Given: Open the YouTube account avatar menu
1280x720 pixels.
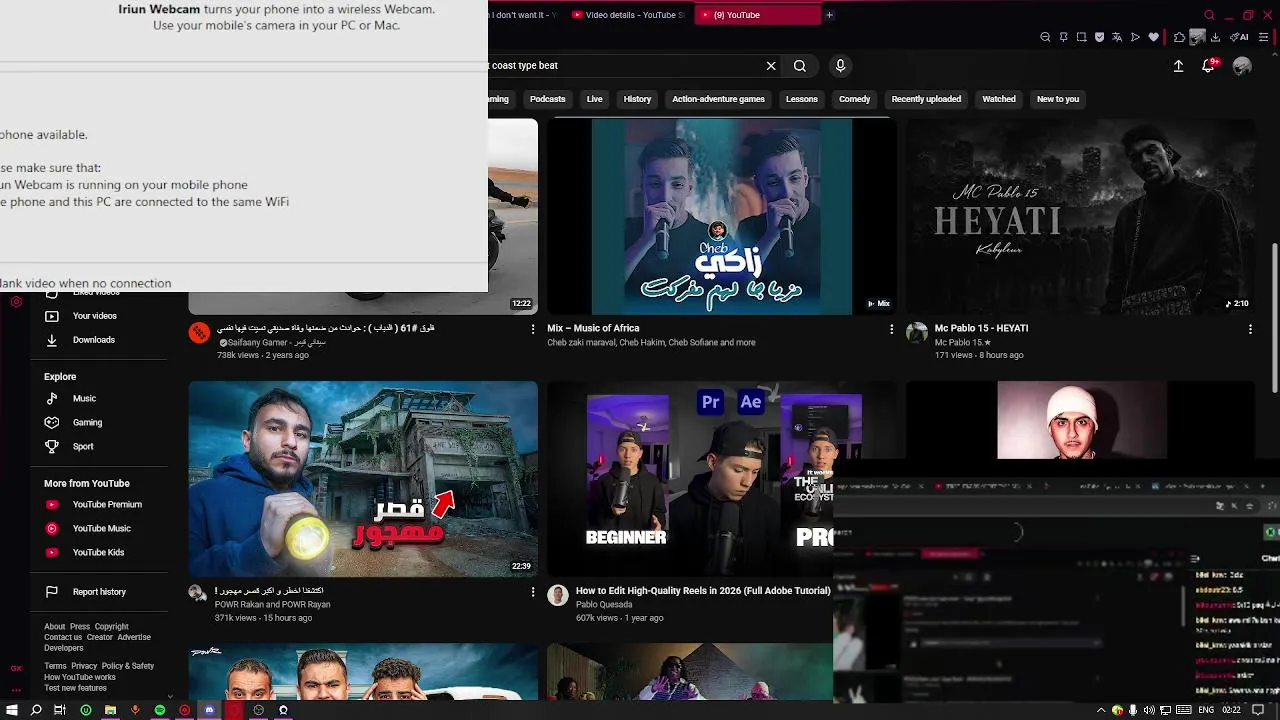Looking at the screenshot, I should coord(1242,65).
